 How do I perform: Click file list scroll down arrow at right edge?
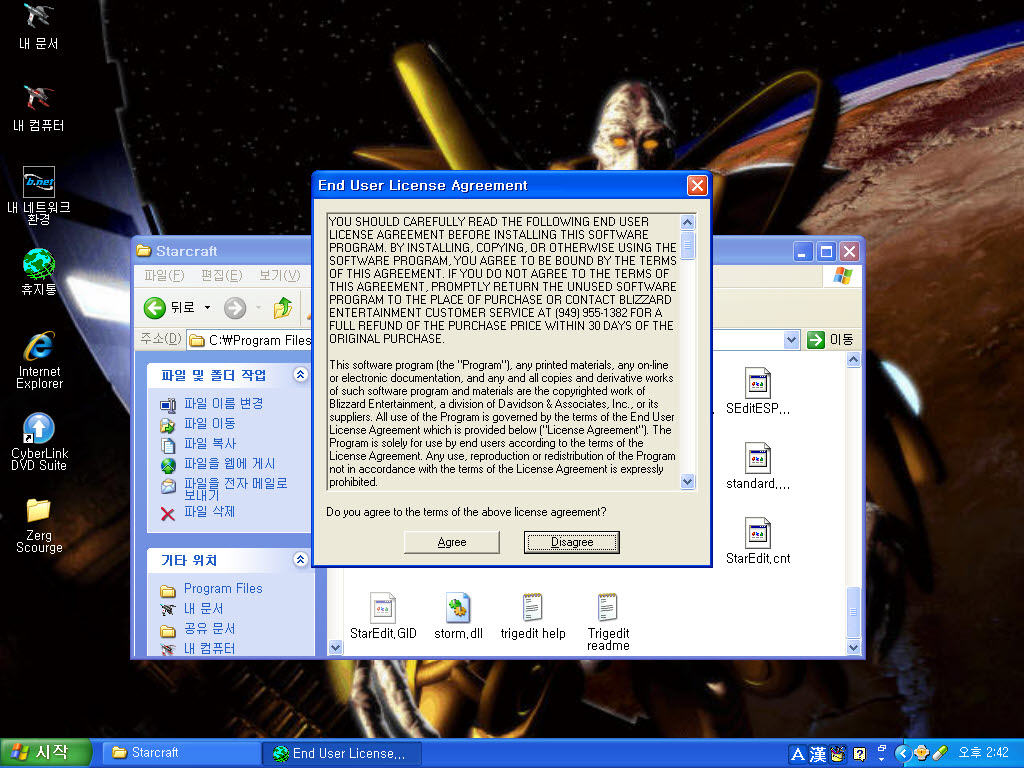point(853,647)
